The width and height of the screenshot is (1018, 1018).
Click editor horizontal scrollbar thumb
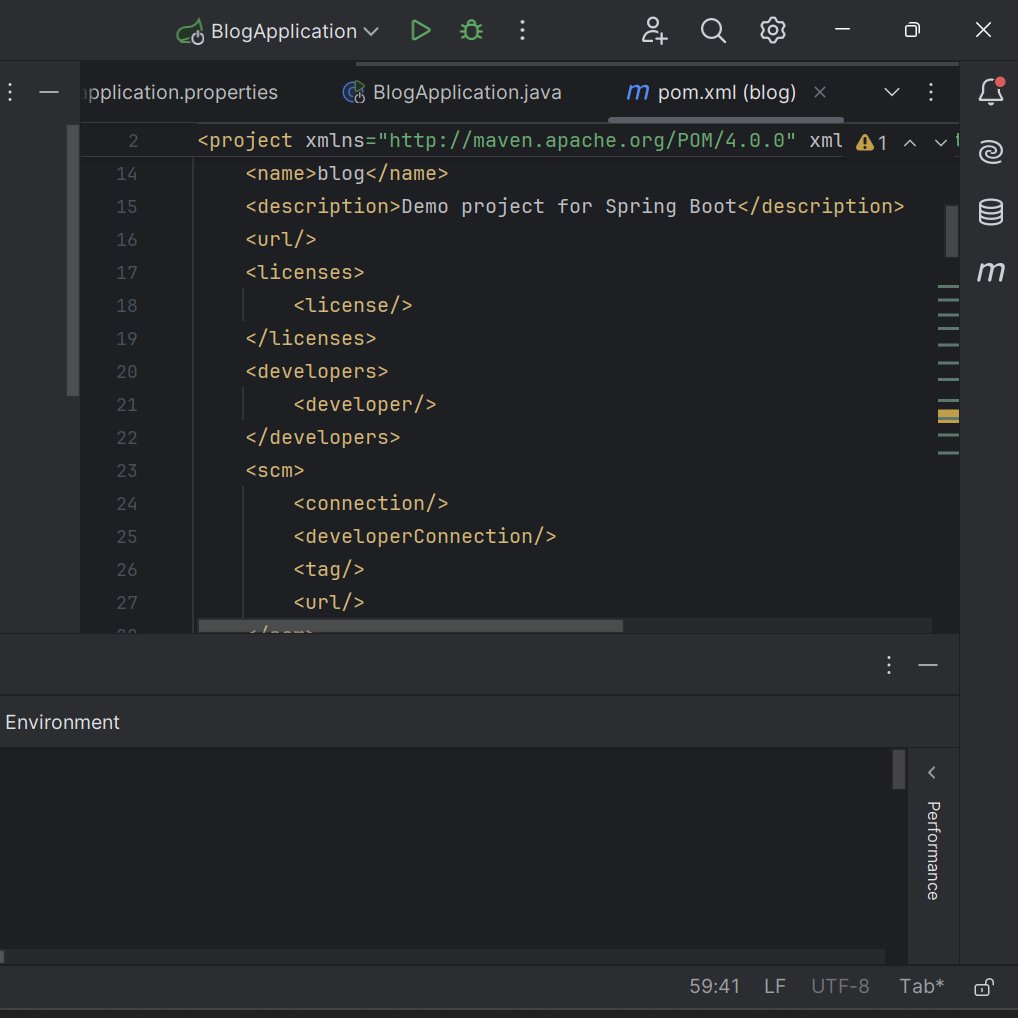point(410,626)
